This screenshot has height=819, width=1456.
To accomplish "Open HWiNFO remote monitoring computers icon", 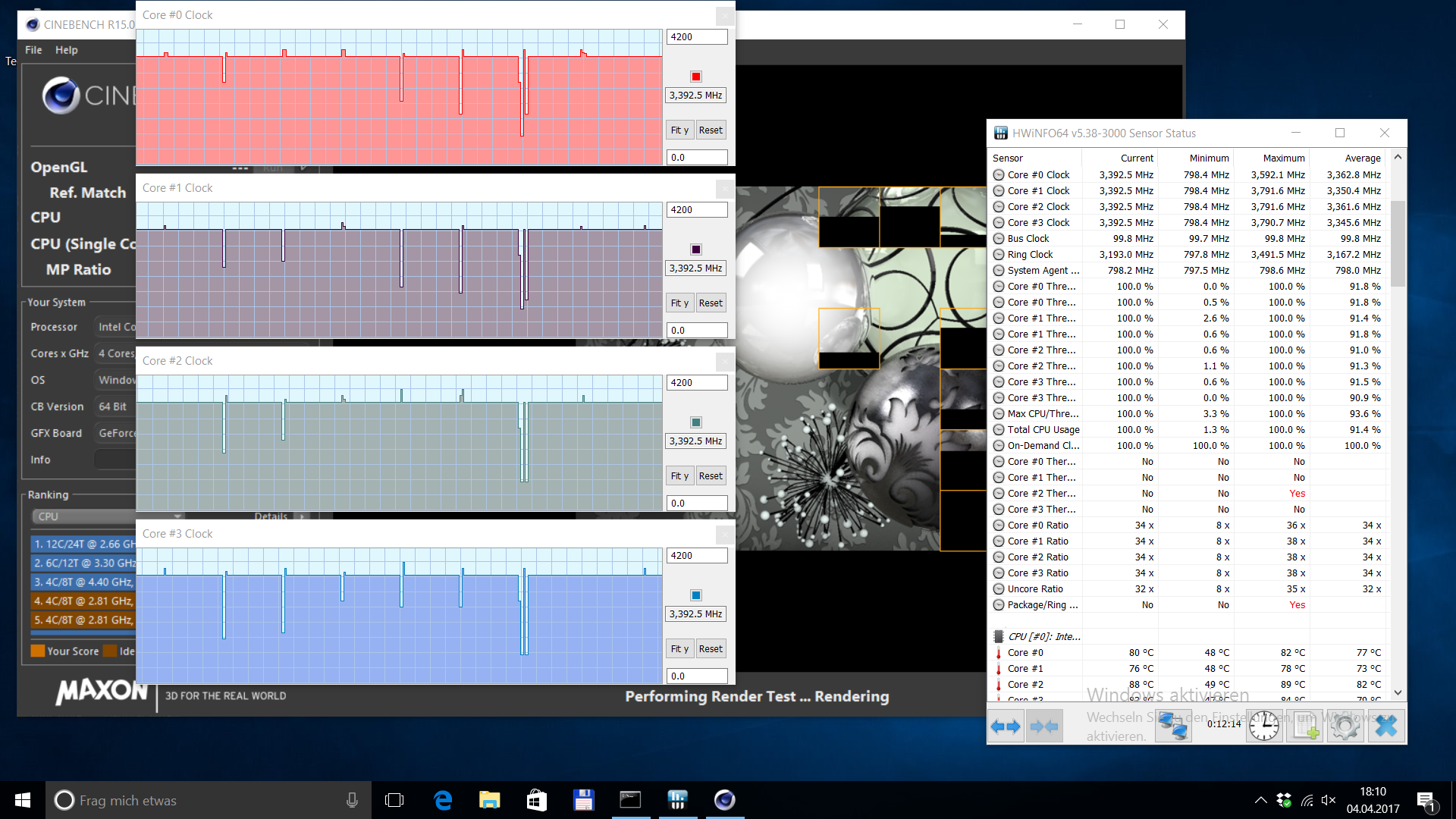I will pyautogui.click(x=1173, y=726).
